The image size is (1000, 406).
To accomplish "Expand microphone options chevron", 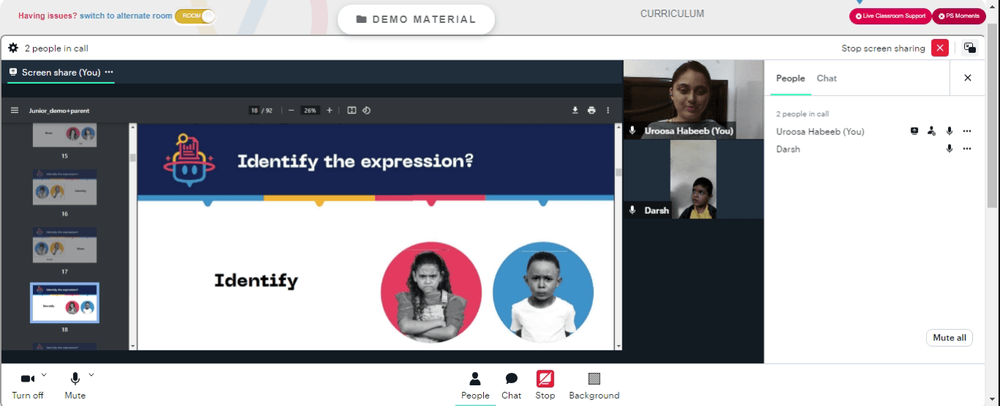I will pos(91,375).
